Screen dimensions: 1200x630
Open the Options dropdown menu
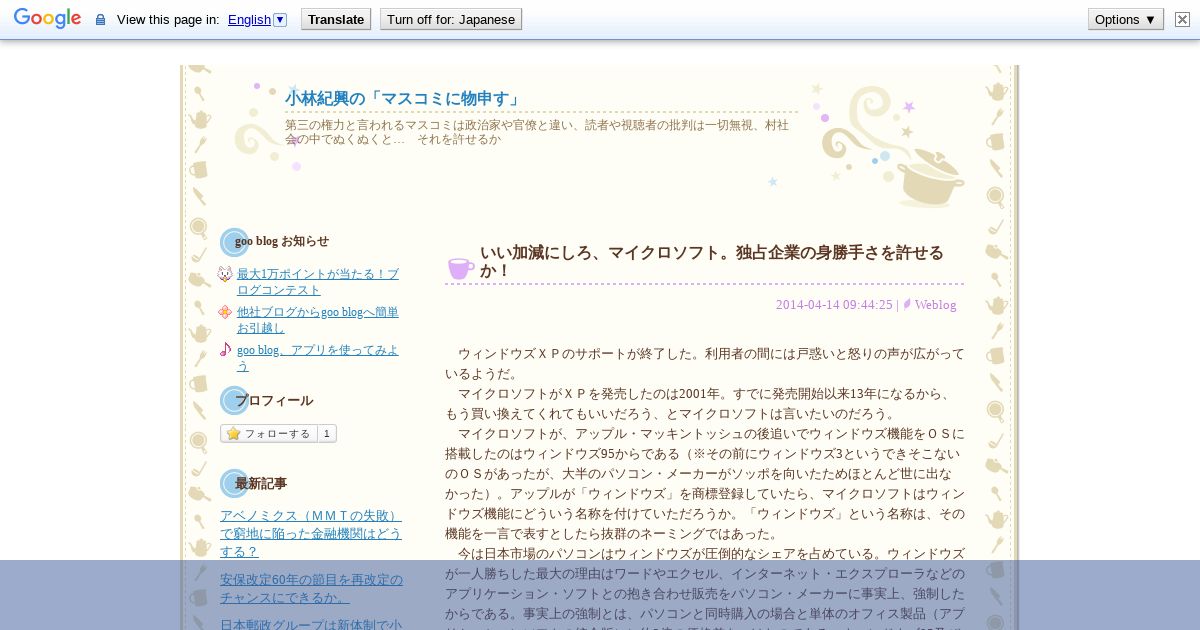pos(1126,19)
